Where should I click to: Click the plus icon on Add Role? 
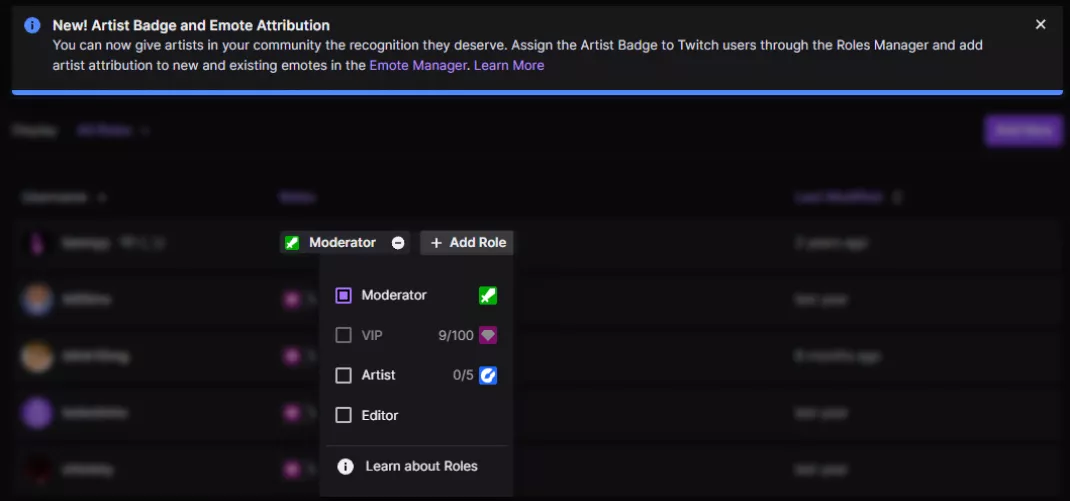click(x=436, y=243)
